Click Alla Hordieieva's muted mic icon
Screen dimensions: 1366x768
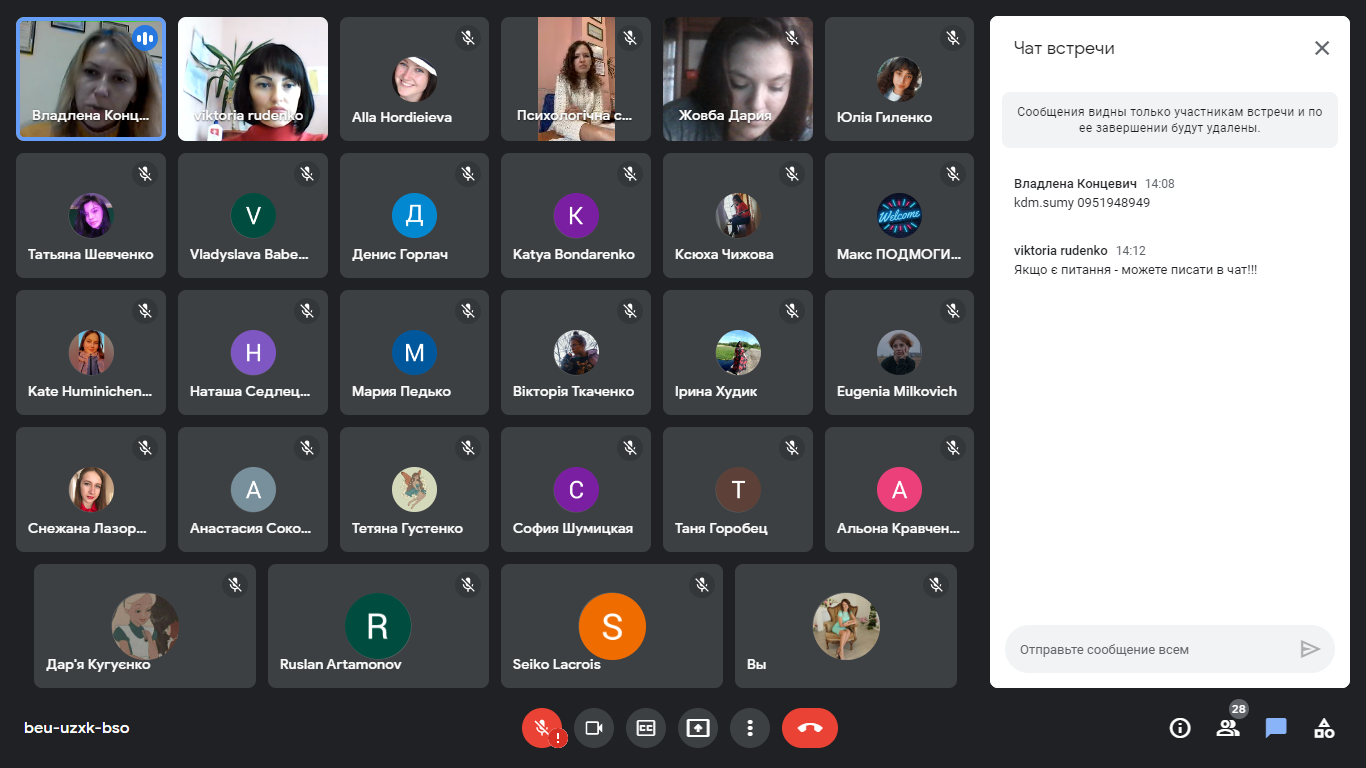[x=468, y=37]
